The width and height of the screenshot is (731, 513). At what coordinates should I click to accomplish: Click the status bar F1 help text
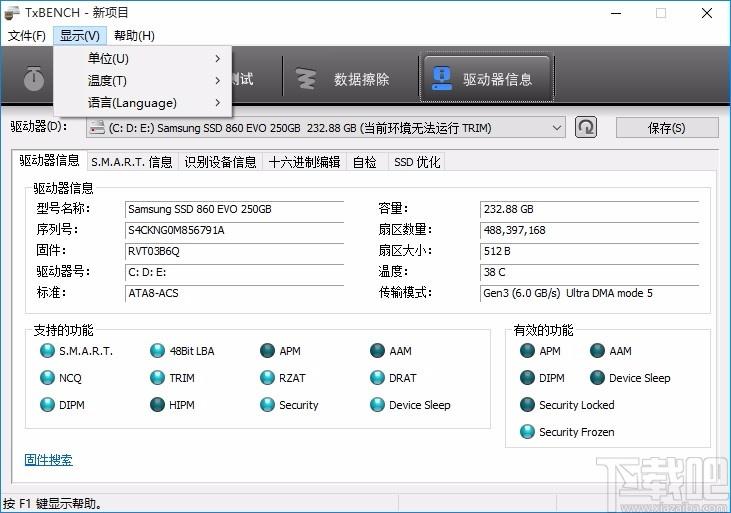(x=52, y=504)
